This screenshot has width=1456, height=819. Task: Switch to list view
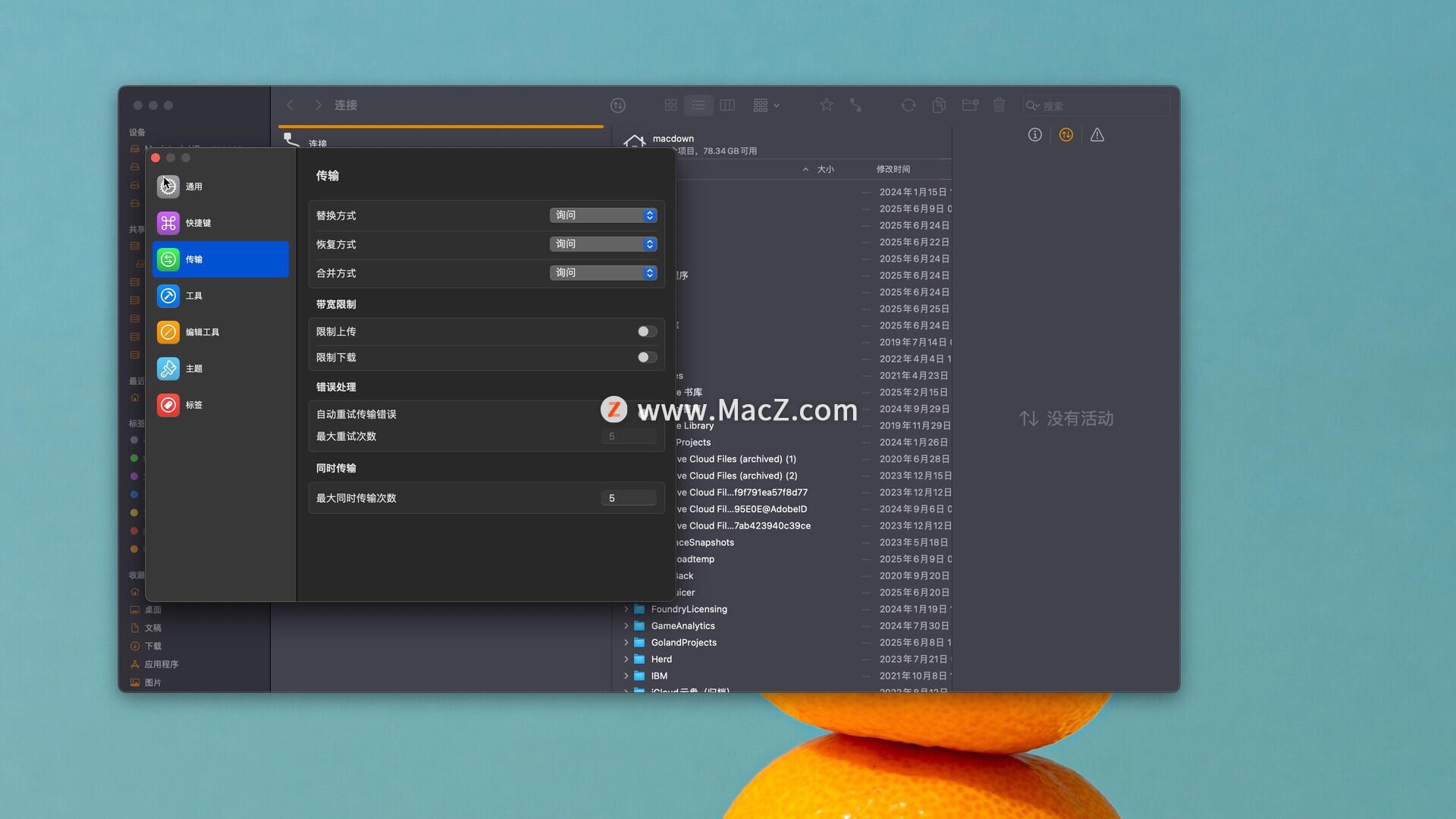698,105
